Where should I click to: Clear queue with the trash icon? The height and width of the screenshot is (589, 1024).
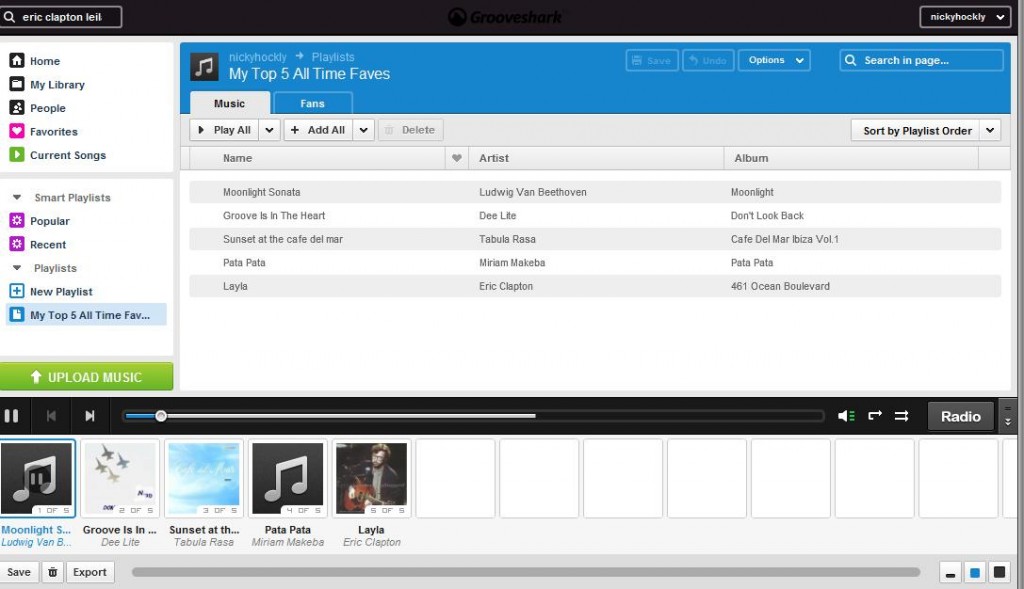point(53,572)
